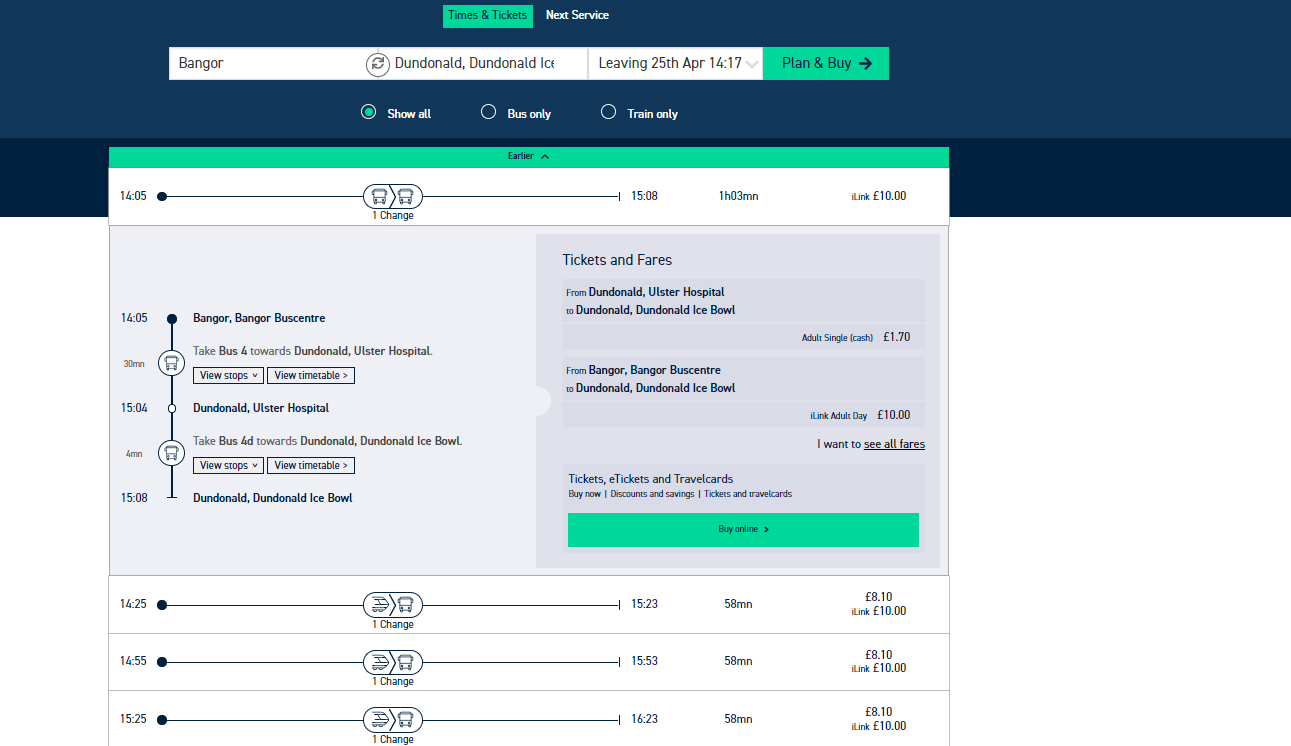
Task: Collapse the Earlier results bar
Action: [x=528, y=156]
